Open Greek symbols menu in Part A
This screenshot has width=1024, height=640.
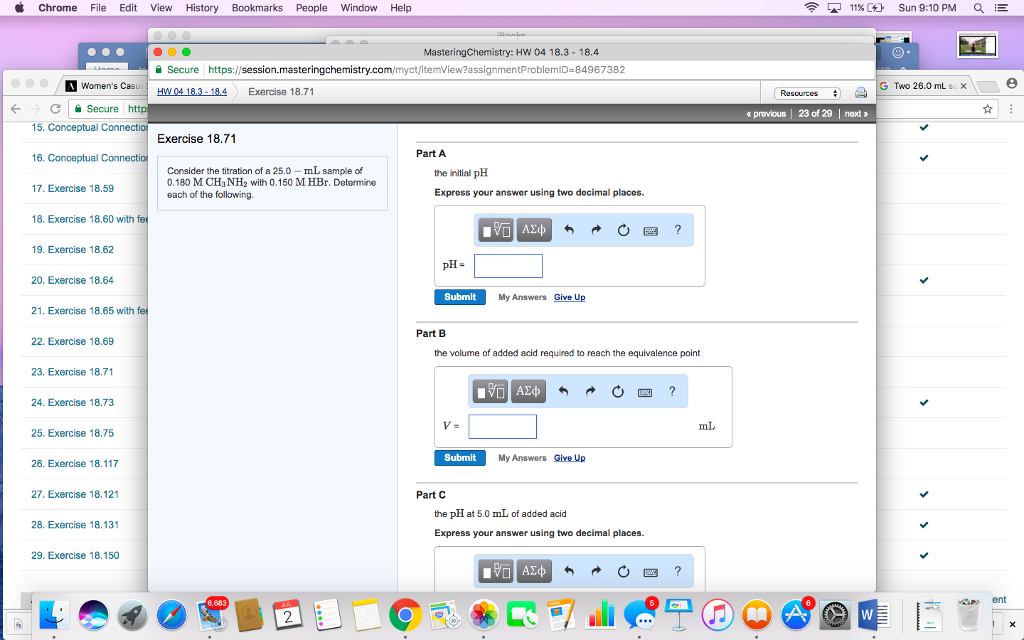[x=534, y=230]
